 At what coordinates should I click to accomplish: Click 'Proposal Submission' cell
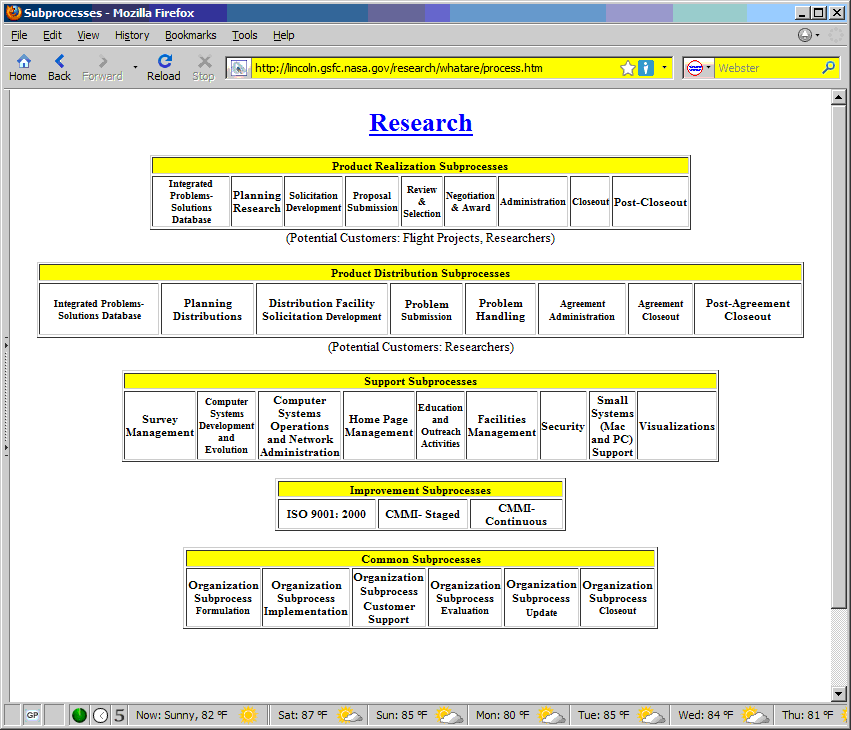tap(372, 201)
